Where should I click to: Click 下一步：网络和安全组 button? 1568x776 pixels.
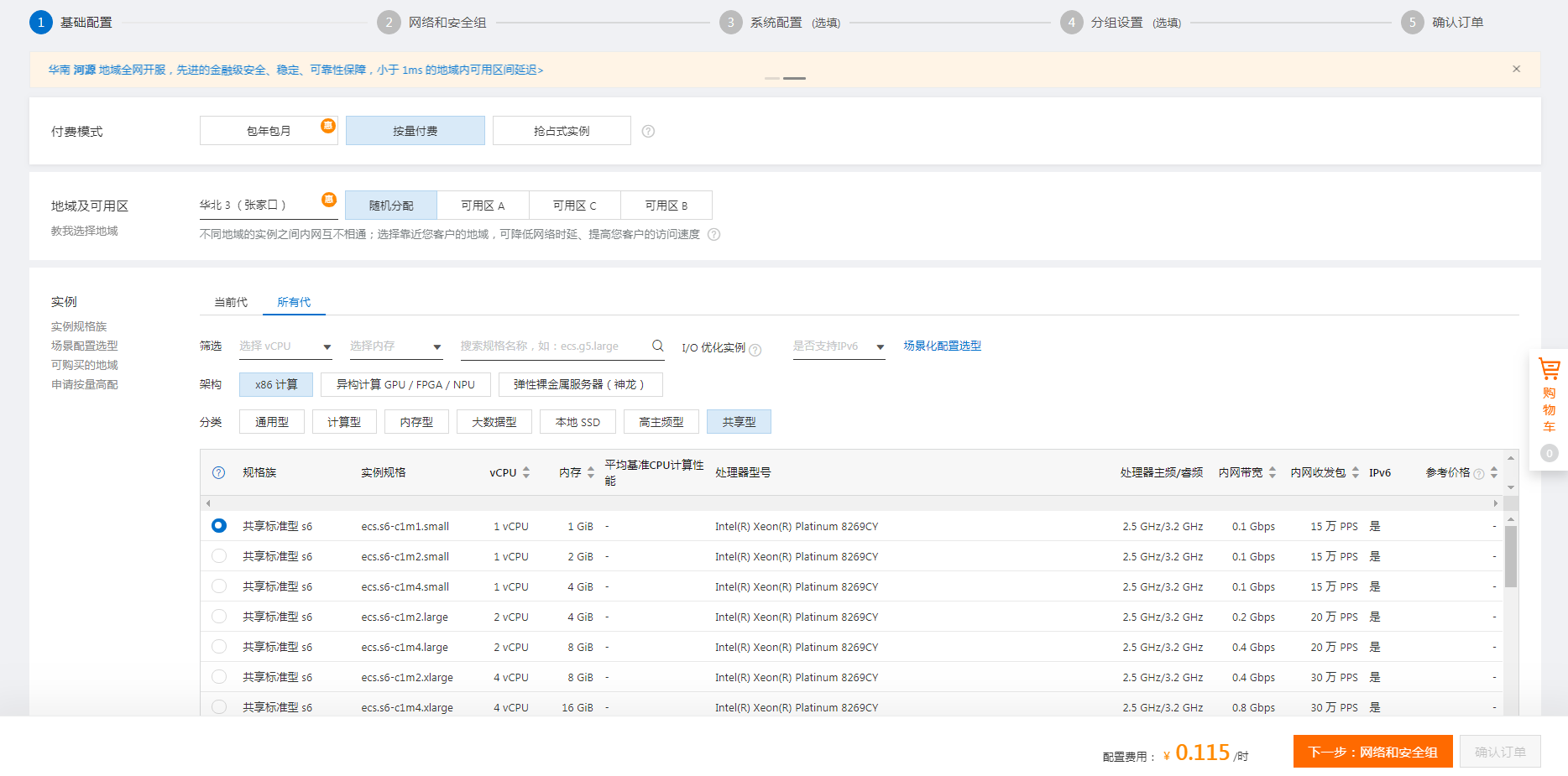click(1373, 752)
